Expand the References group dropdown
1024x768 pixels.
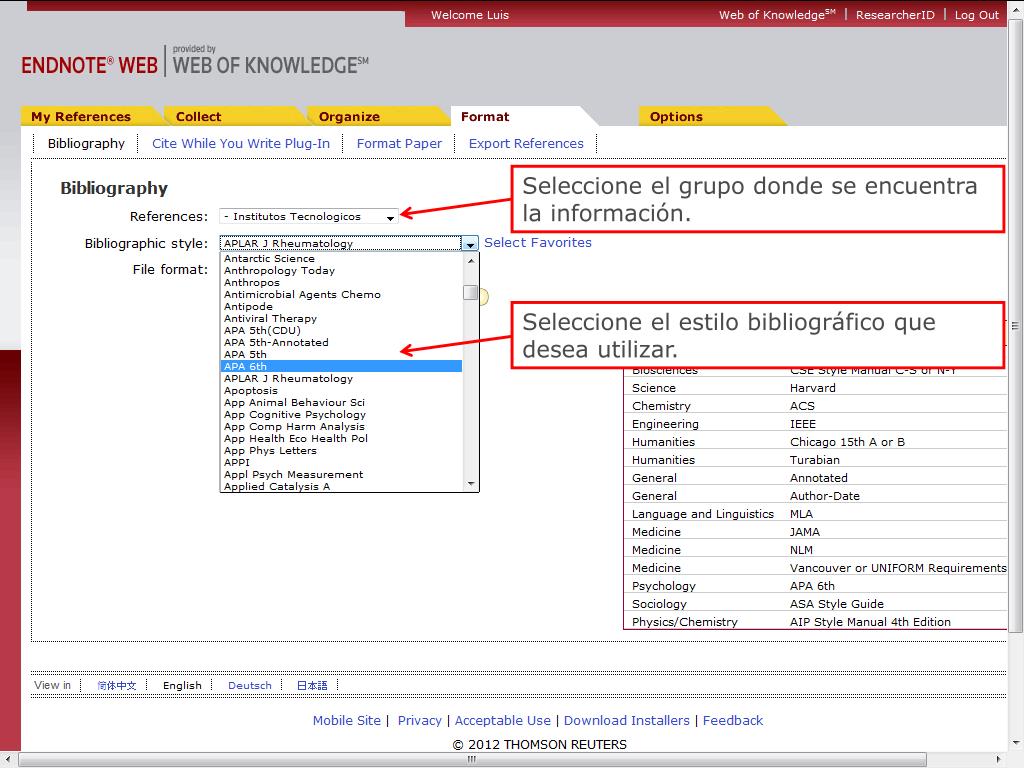309,216
